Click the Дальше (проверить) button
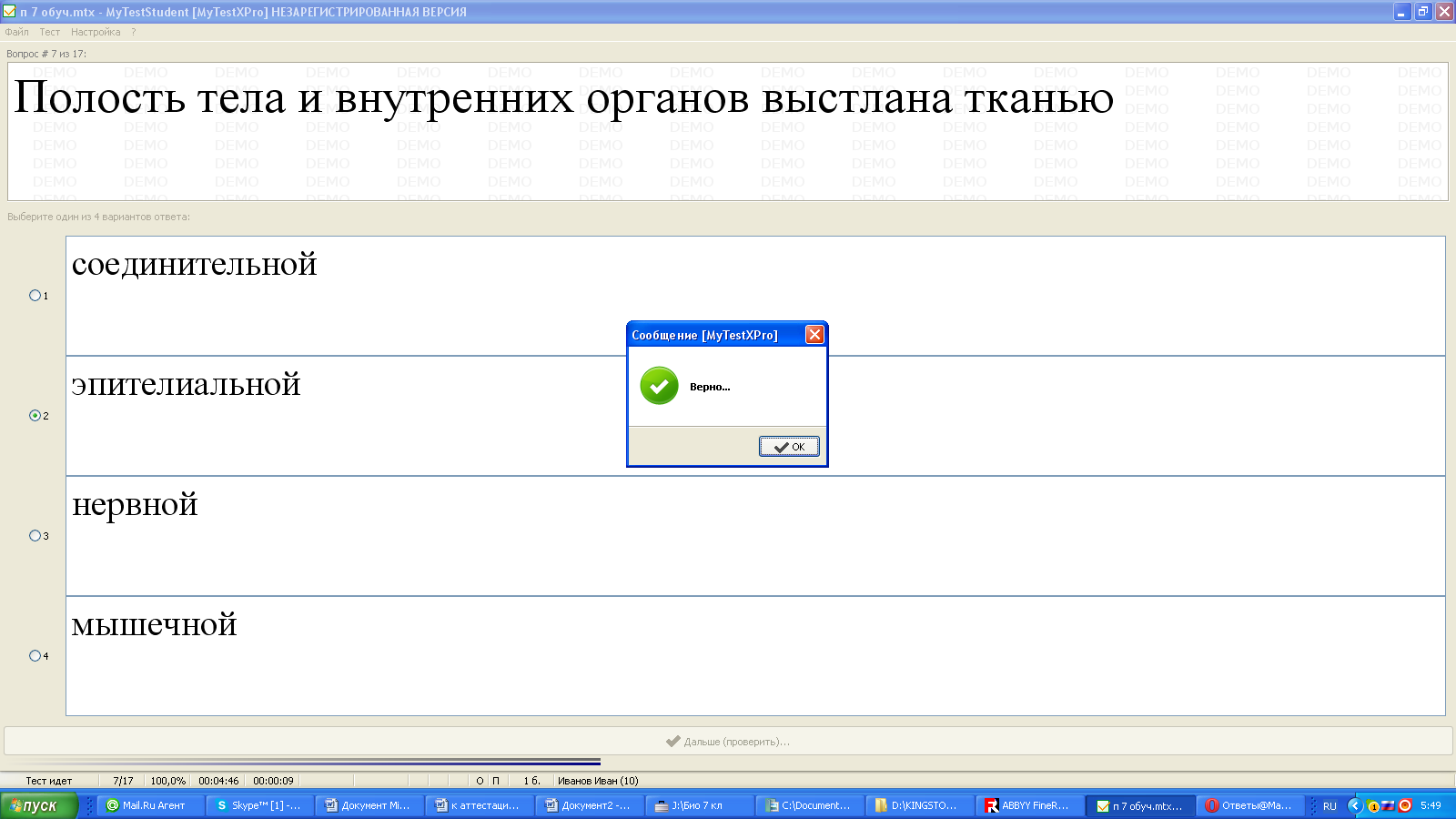 728,741
